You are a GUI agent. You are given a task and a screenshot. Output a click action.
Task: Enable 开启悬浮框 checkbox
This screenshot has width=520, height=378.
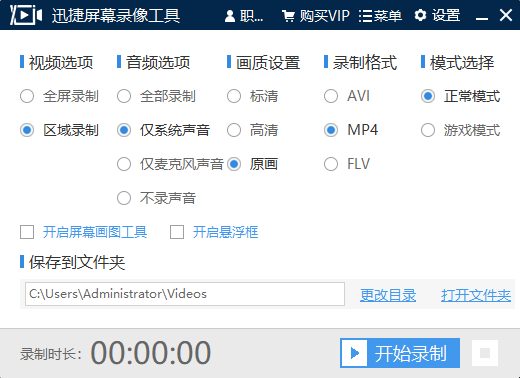[x=177, y=232]
